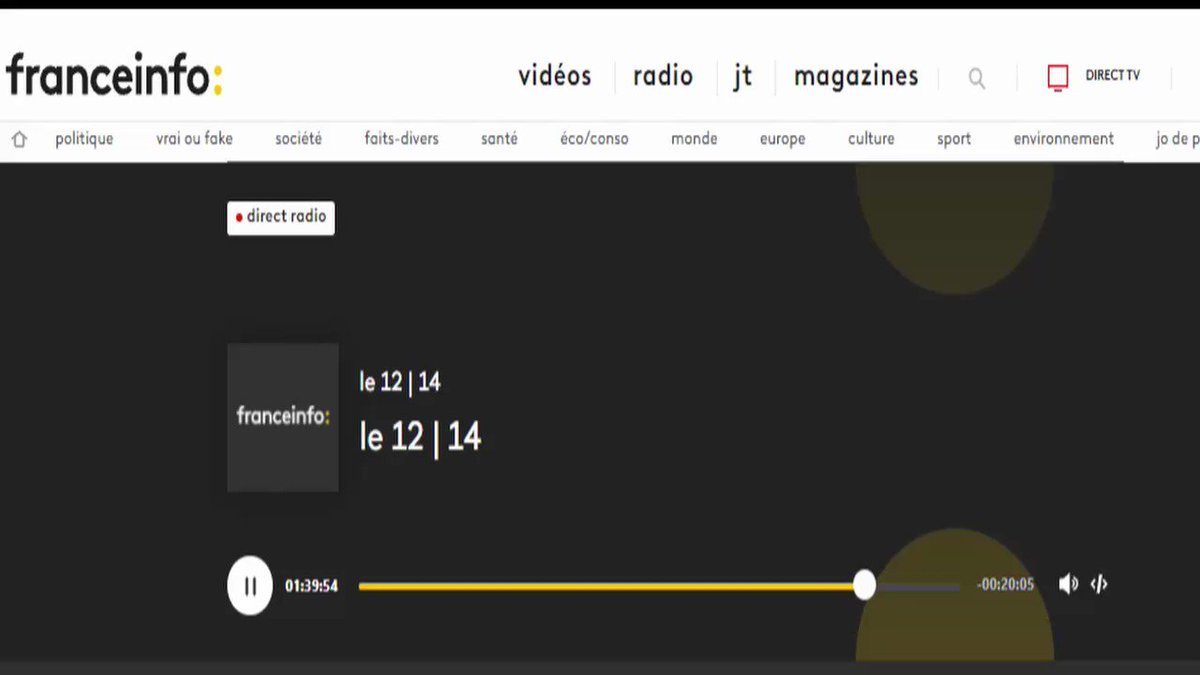Viewport: 1200px width, 675px height.
Task: Go to politique section
Action: [84, 139]
